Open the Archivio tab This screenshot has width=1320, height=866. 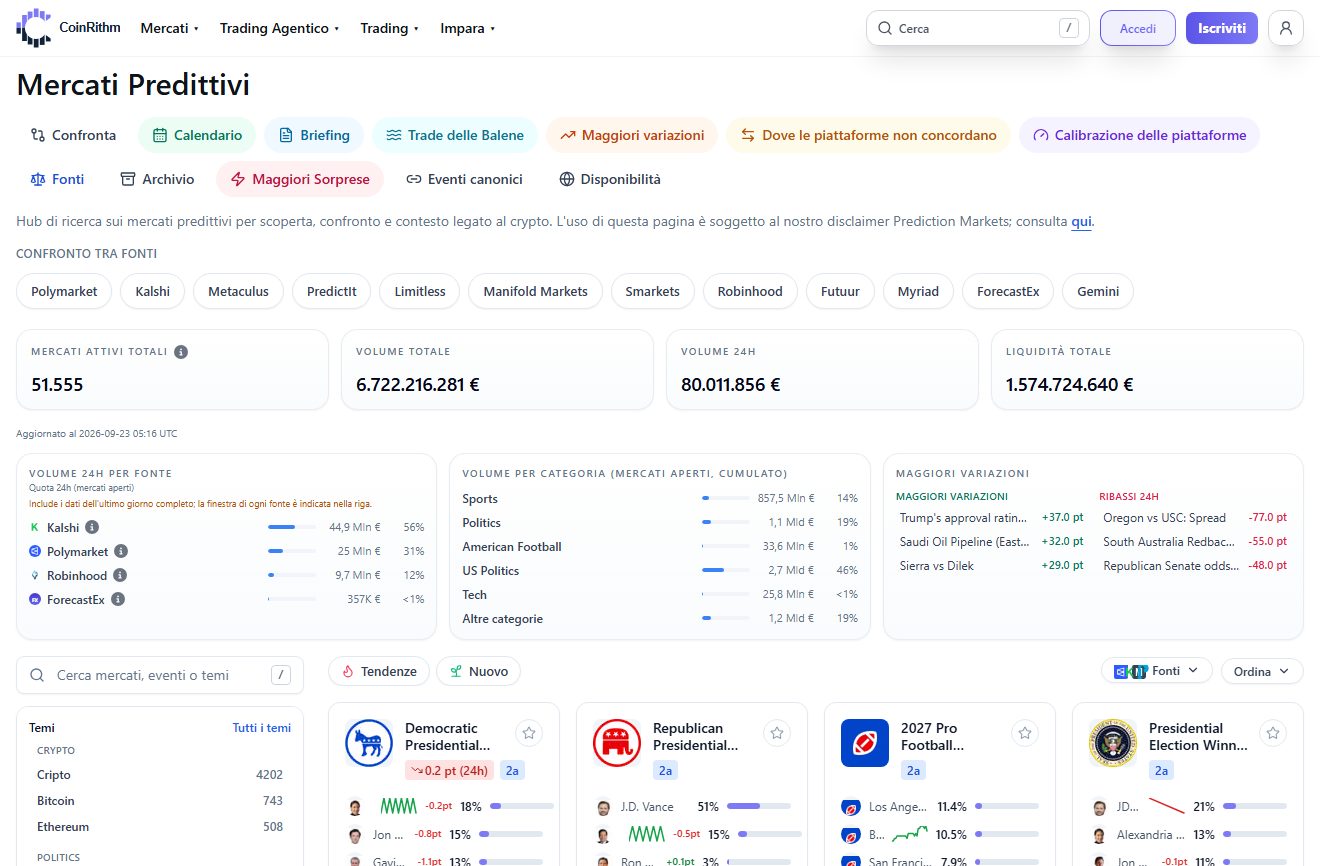point(157,179)
